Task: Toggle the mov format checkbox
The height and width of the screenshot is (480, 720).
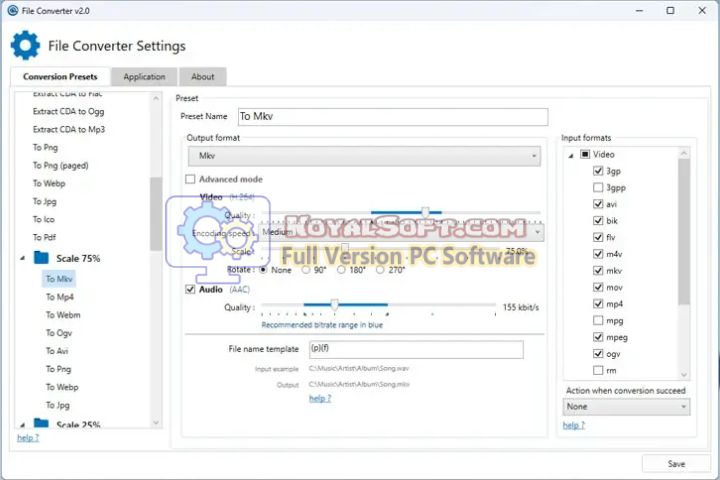Action: pyautogui.click(x=598, y=287)
